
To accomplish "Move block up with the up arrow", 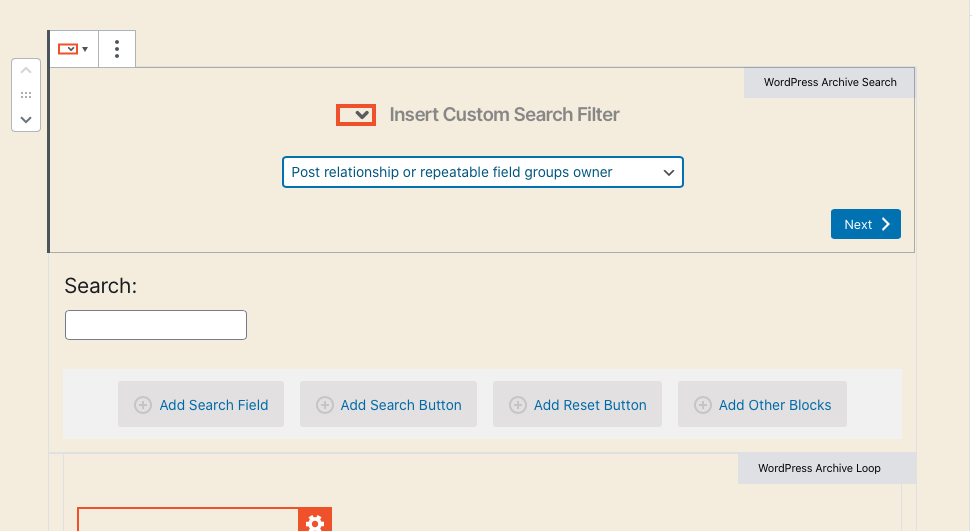I will (26, 71).
